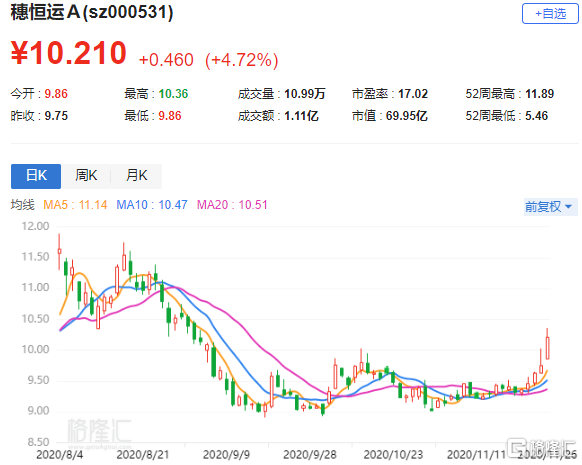582x465 pixels.
Task: Click the 均线 label
Action: pyautogui.click(x=23, y=205)
